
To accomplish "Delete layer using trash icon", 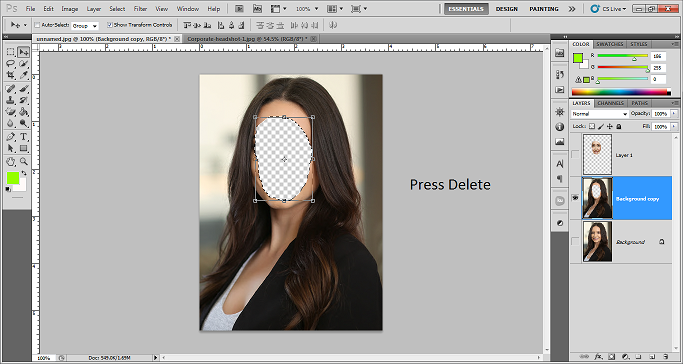I will tap(666, 357).
